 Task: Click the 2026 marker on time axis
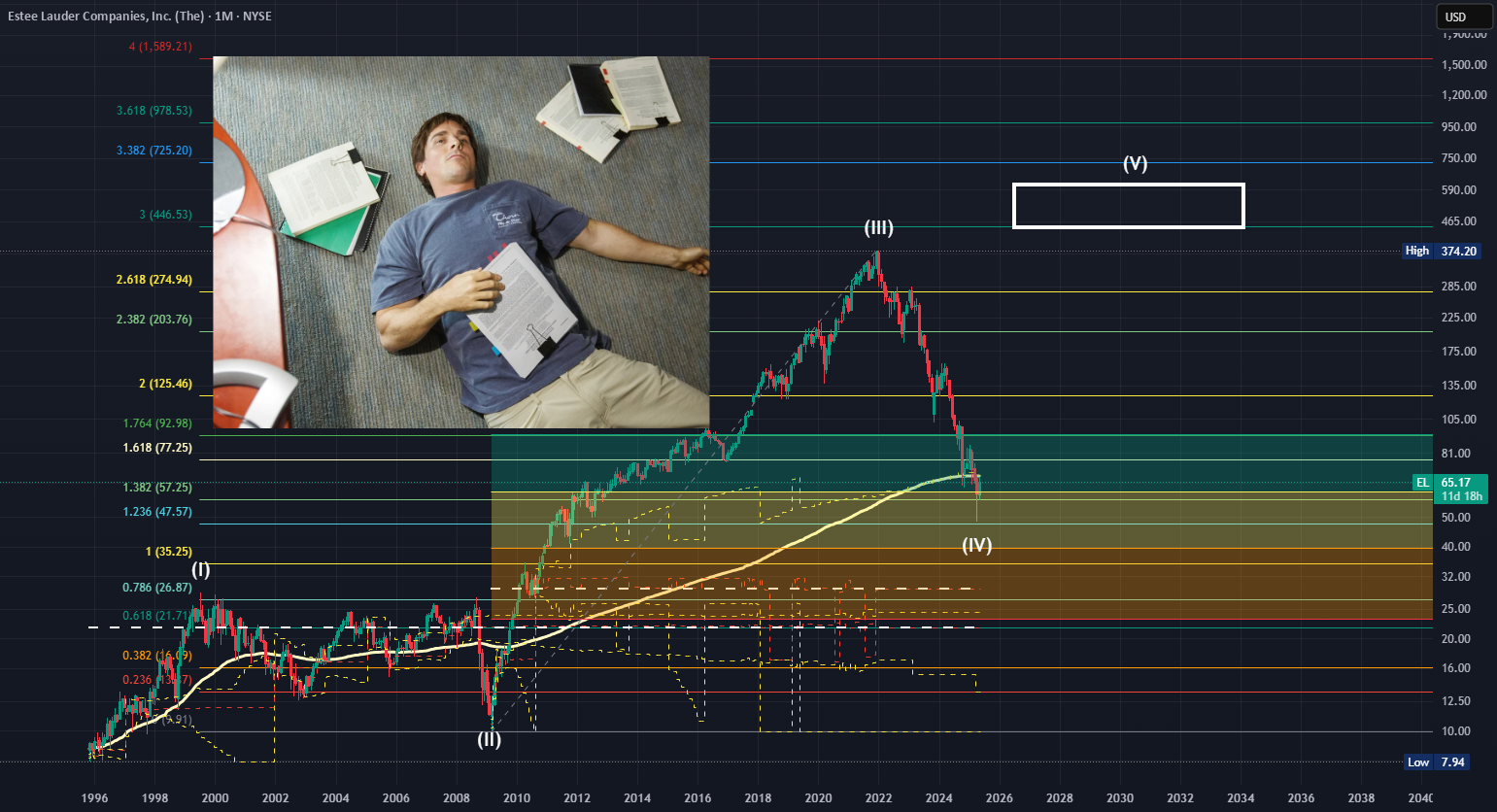[999, 798]
